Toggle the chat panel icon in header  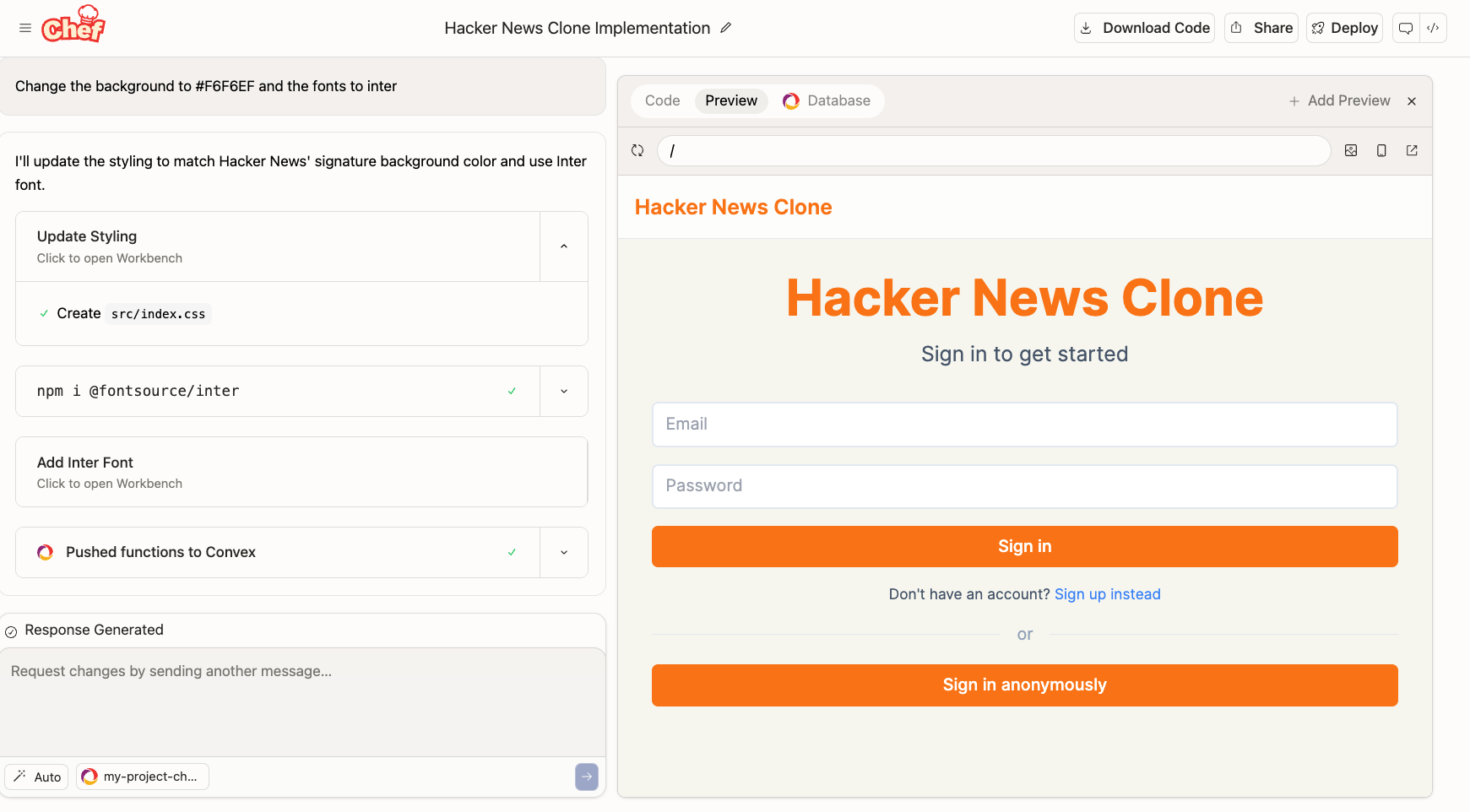1406,28
